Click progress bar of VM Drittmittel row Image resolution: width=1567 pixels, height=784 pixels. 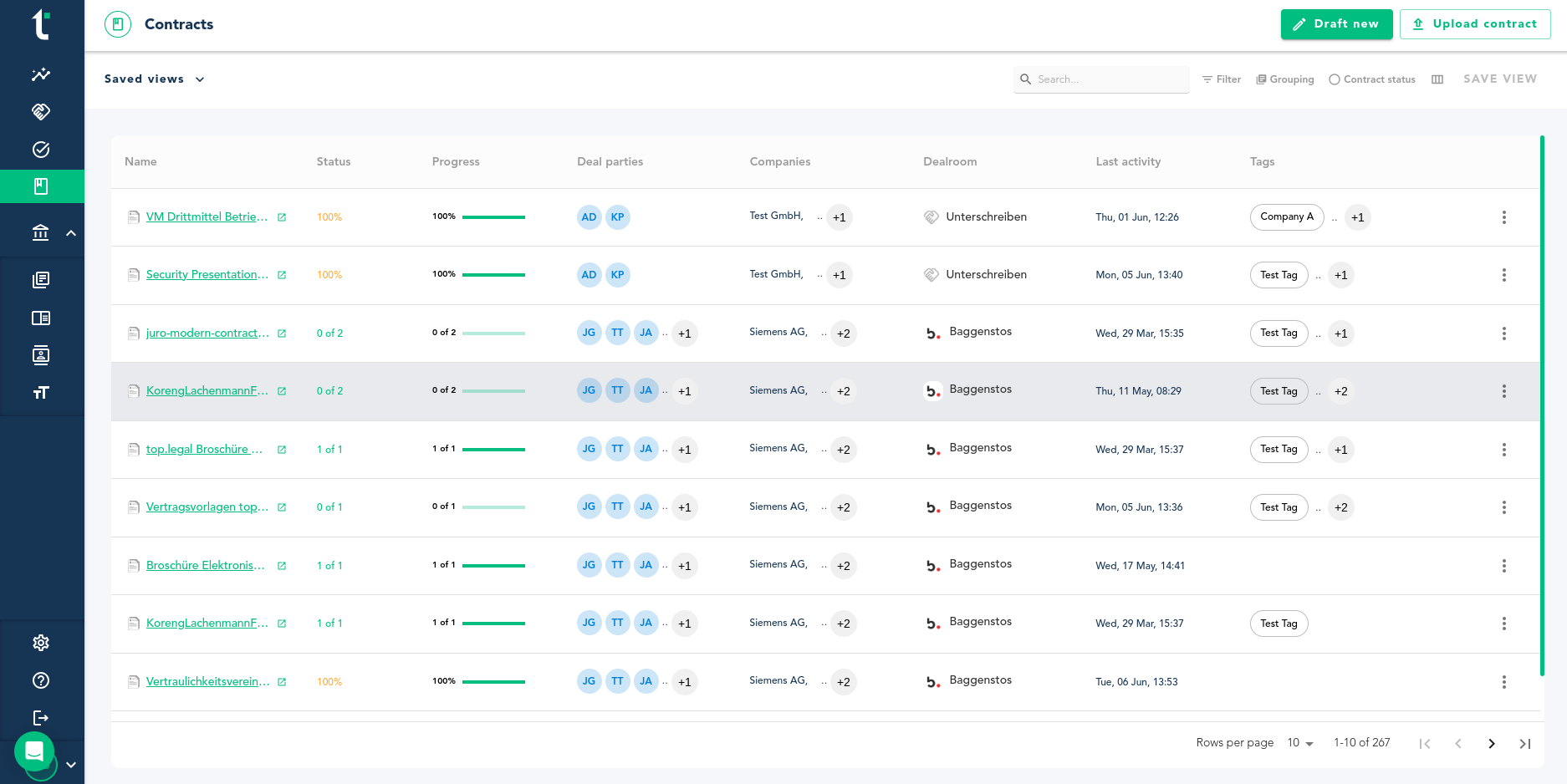[493, 217]
